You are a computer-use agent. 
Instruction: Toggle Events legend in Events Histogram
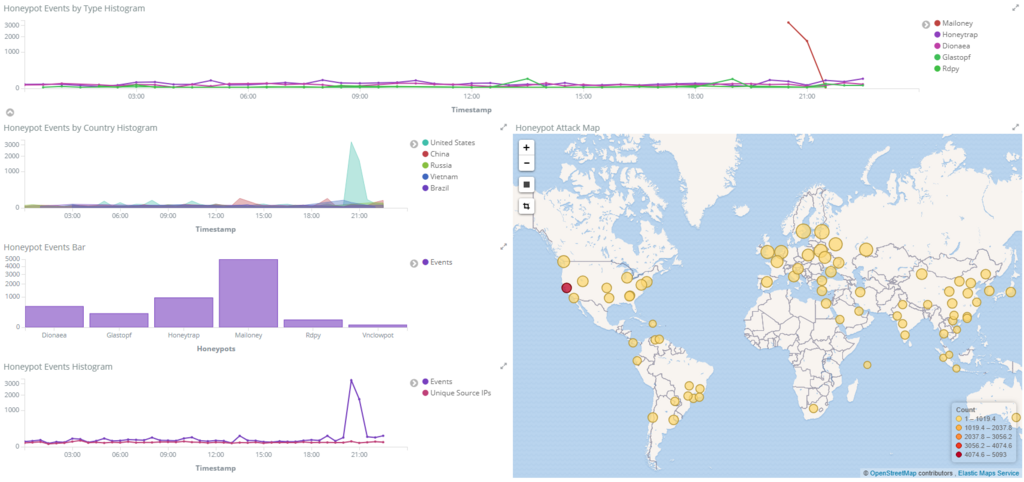pos(437,381)
